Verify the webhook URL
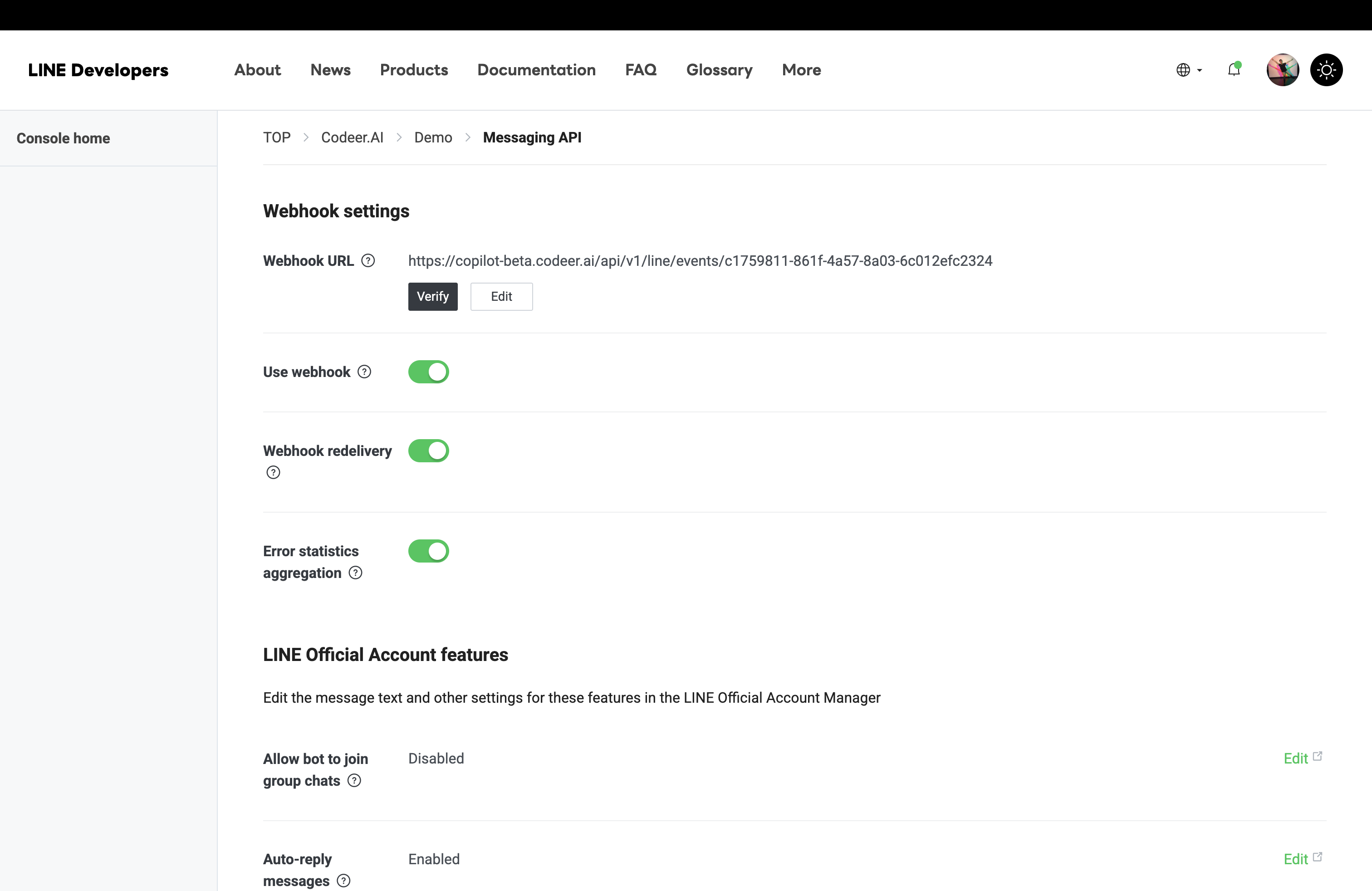Viewport: 1372px width, 891px height. (x=432, y=296)
